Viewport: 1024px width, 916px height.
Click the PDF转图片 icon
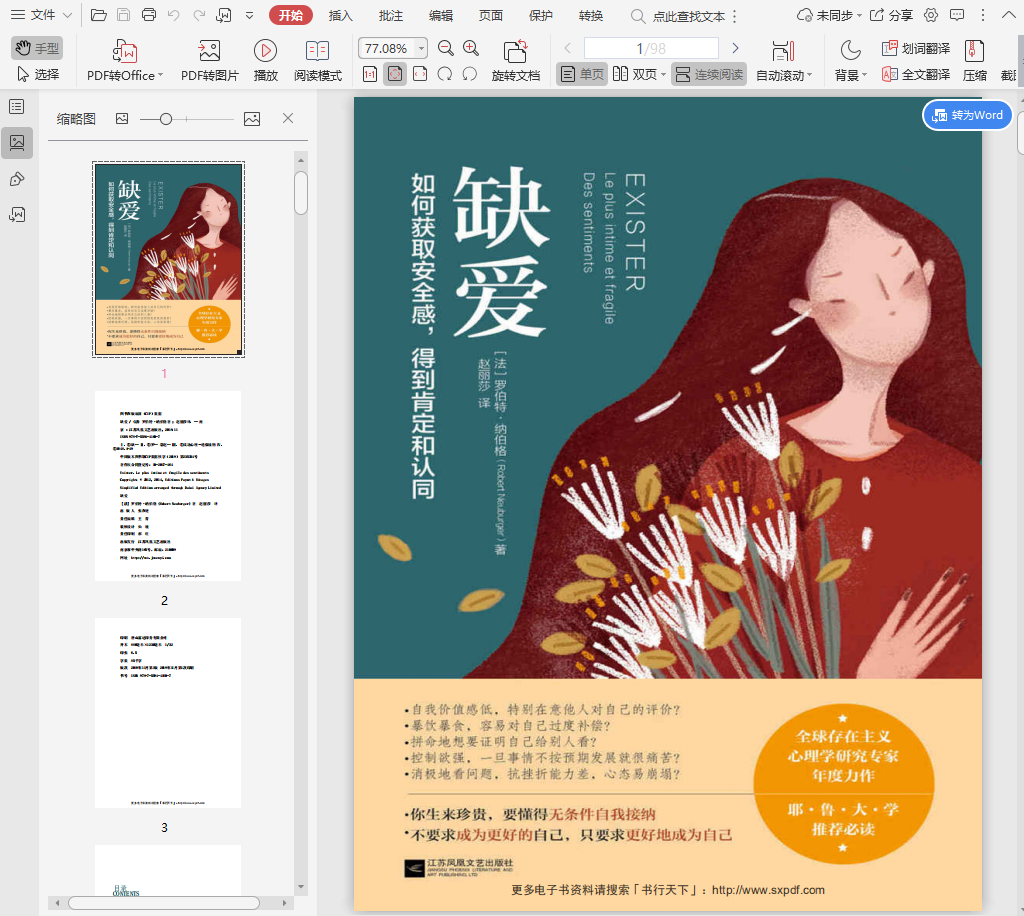coord(209,51)
